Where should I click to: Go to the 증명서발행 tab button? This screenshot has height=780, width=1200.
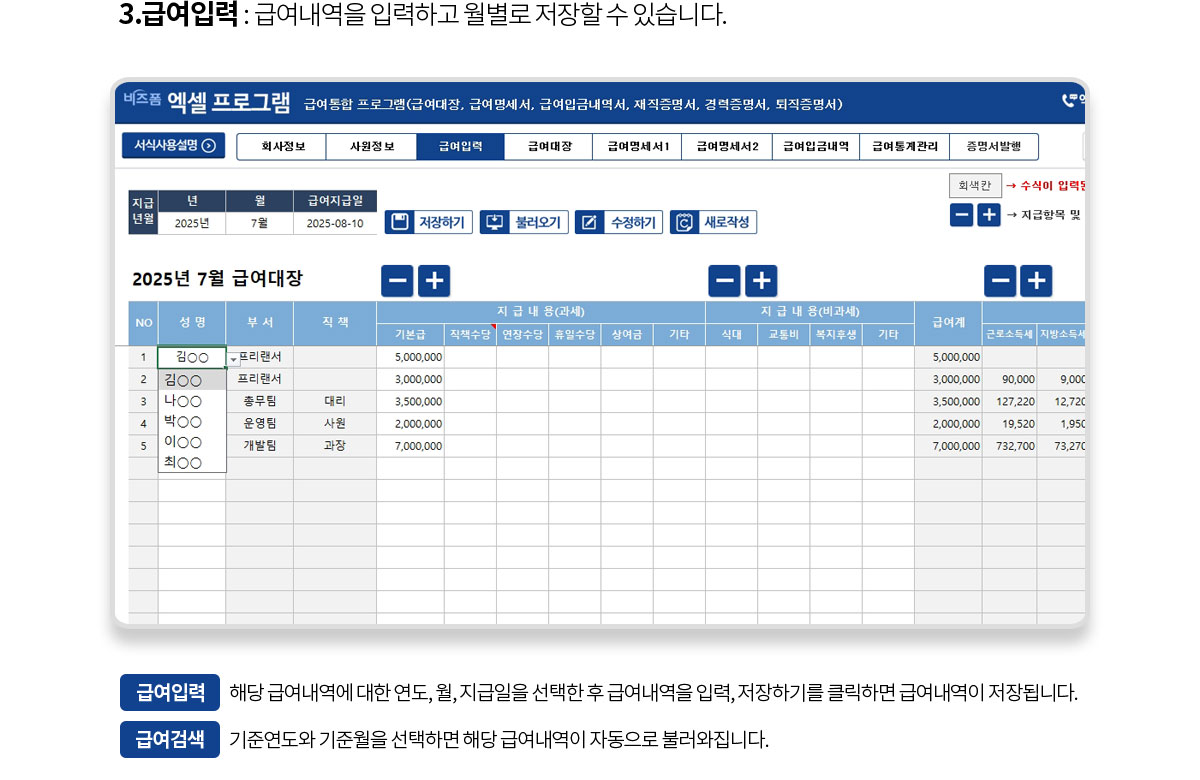pos(993,147)
